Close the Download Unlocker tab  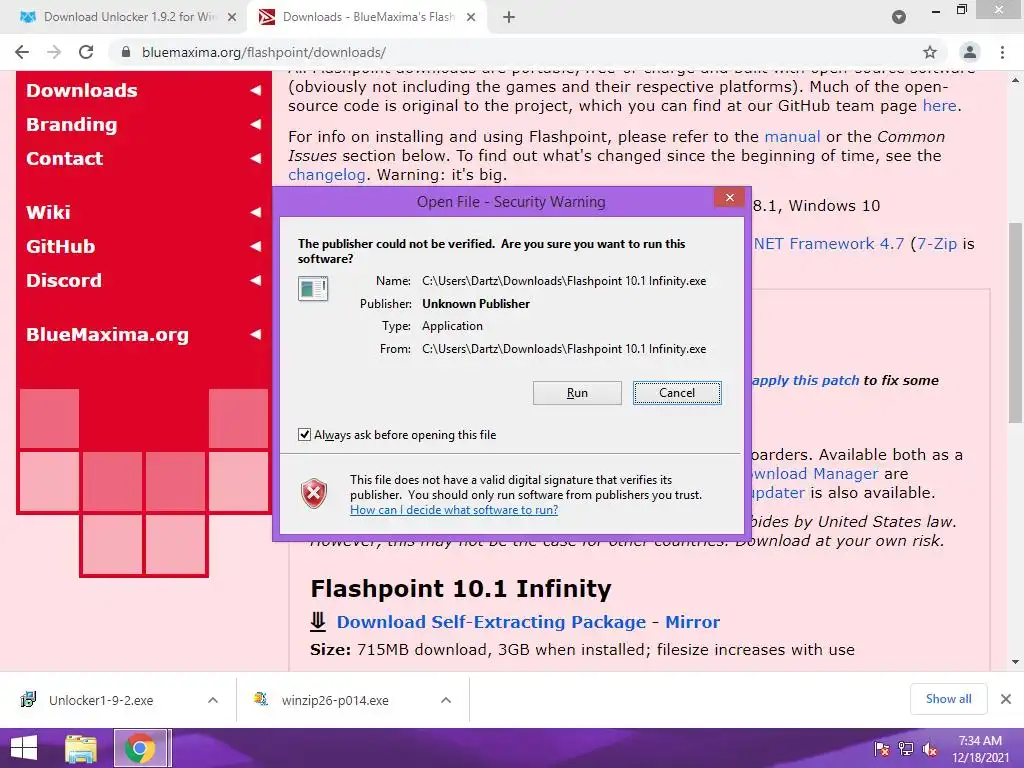tap(232, 17)
